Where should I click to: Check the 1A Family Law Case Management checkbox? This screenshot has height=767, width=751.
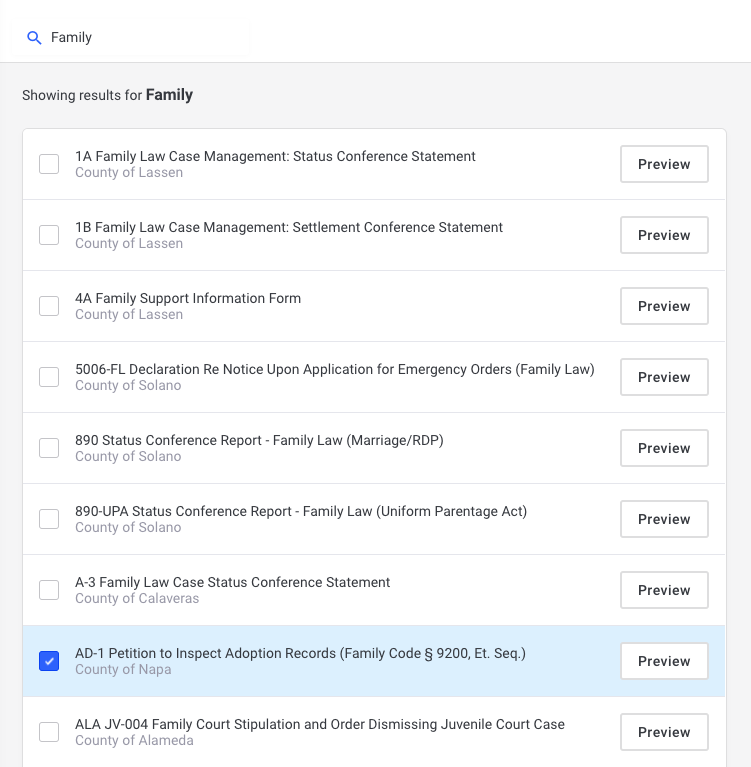(x=49, y=164)
